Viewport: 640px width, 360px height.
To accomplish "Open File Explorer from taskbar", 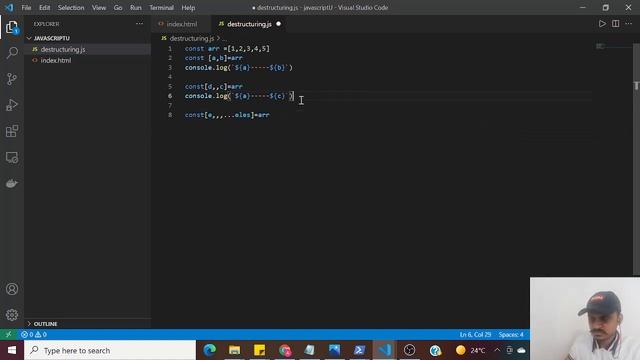I will tap(234, 350).
